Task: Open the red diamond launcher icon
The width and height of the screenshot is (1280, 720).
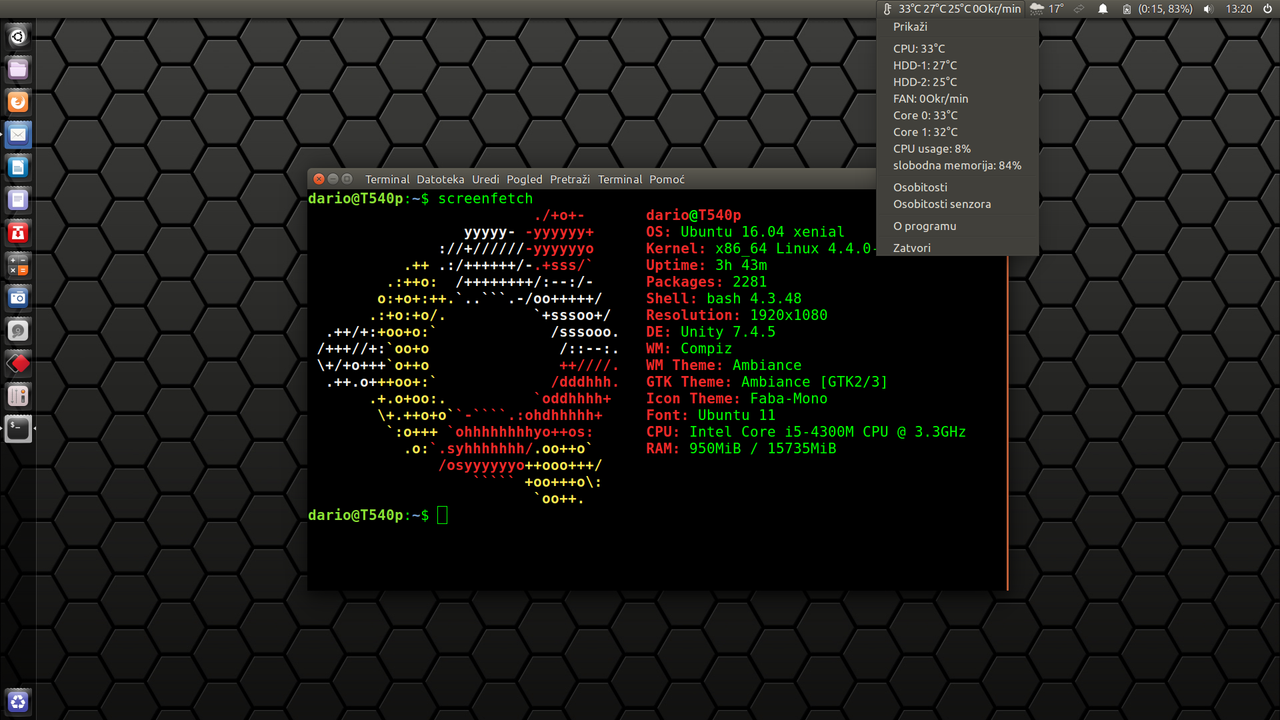Action: pos(18,363)
